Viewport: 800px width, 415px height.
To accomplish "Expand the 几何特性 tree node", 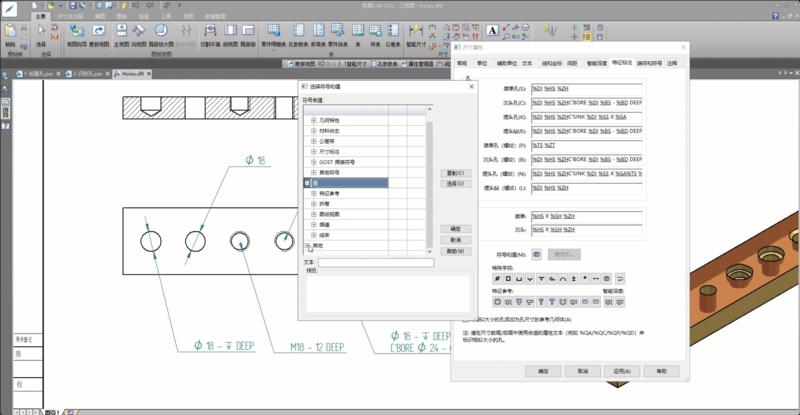I will click(x=313, y=120).
